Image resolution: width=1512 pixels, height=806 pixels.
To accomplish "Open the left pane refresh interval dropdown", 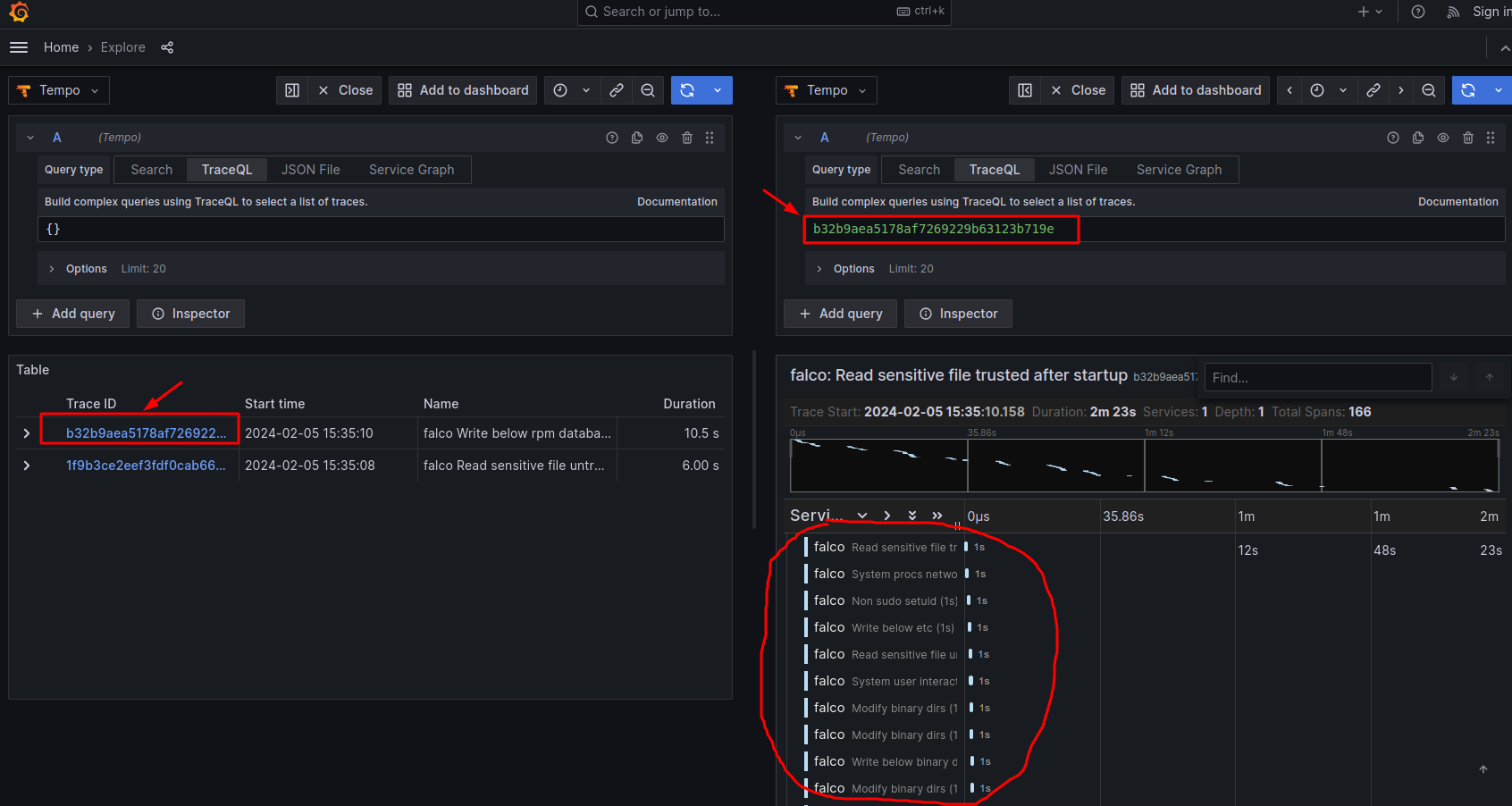I will (x=718, y=90).
